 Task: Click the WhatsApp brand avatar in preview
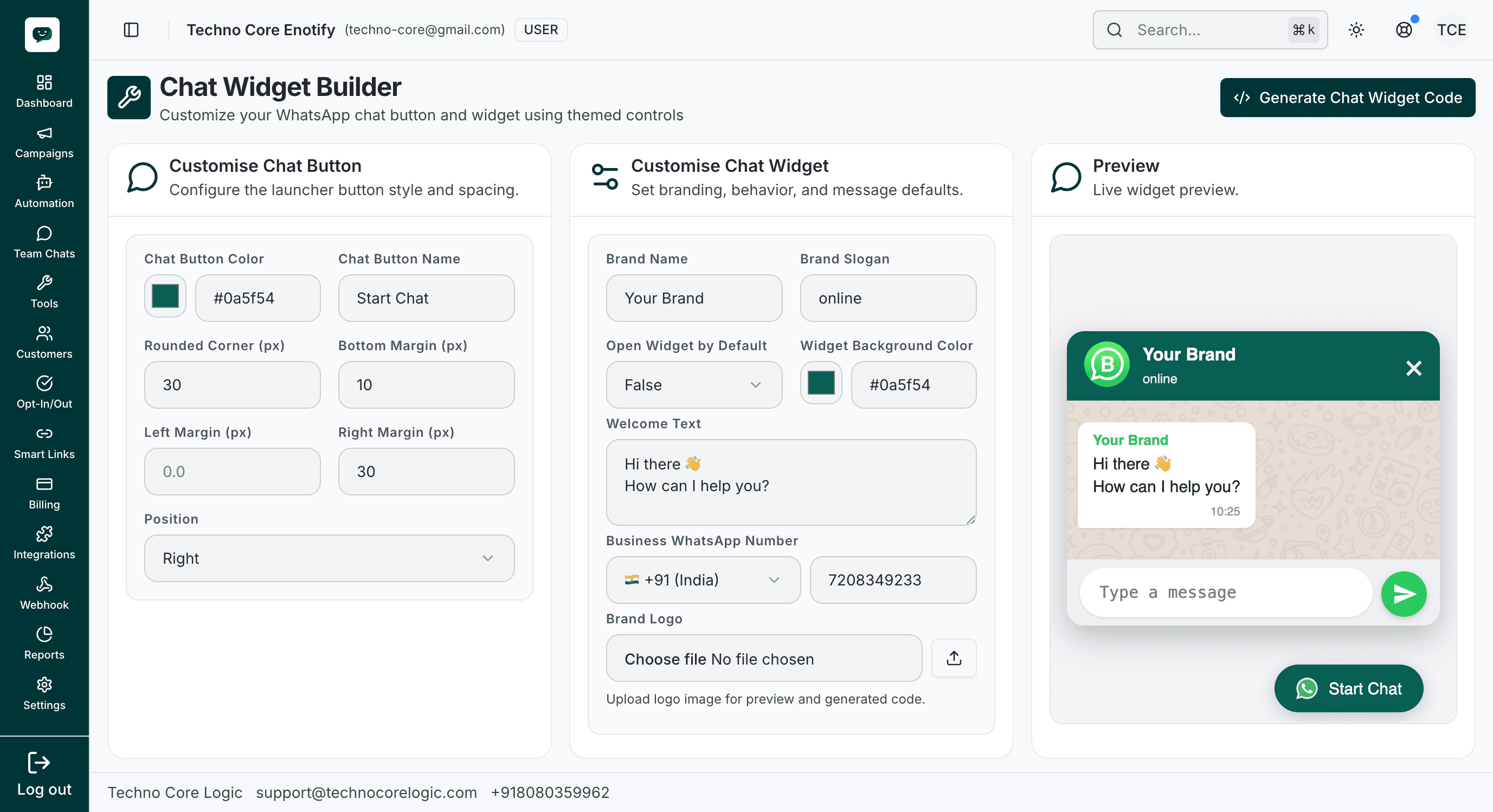pyautogui.click(x=1106, y=365)
